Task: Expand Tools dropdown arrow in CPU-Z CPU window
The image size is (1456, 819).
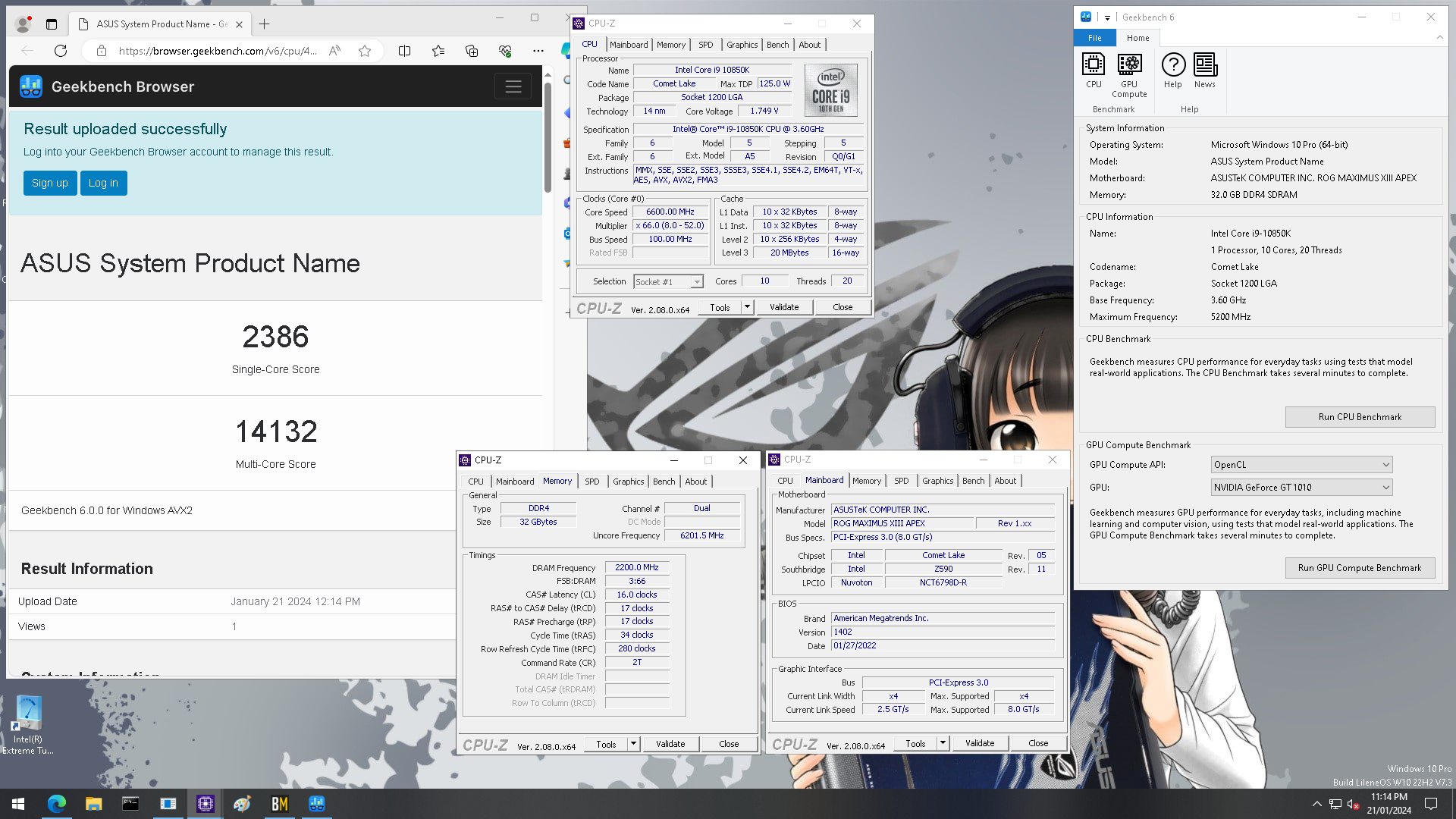Action: click(x=747, y=307)
